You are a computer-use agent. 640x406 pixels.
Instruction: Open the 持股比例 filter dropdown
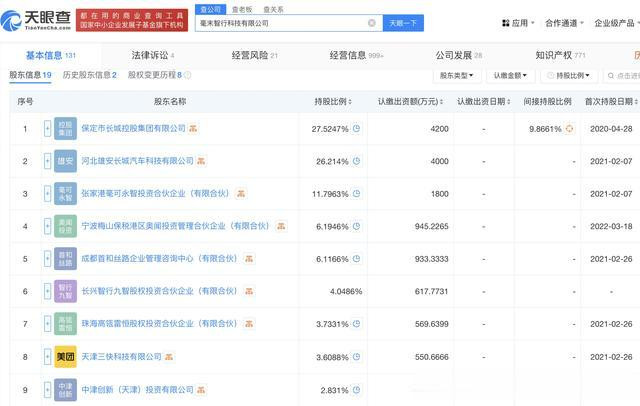coord(569,75)
